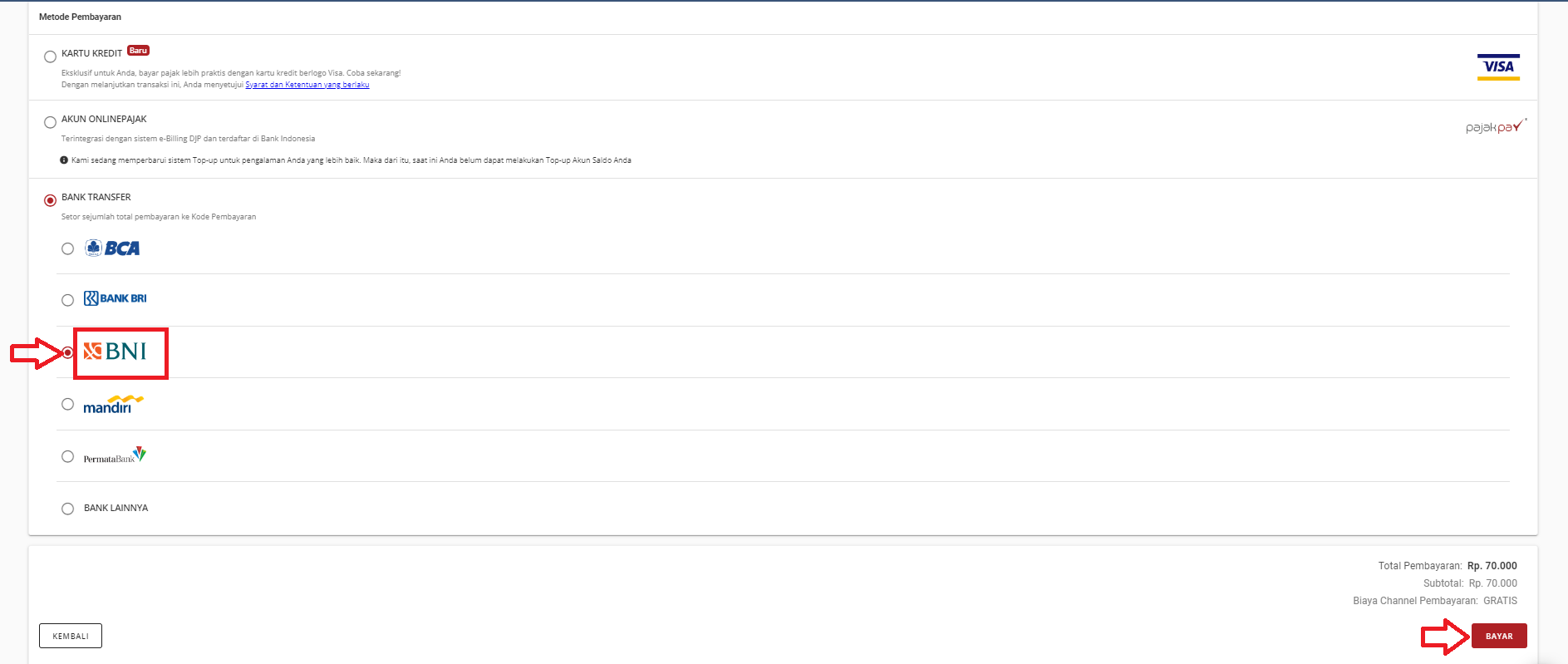The height and width of the screenshot is (664, 1568).
Task: Click the red Baru badge
Action: [139, 51]
